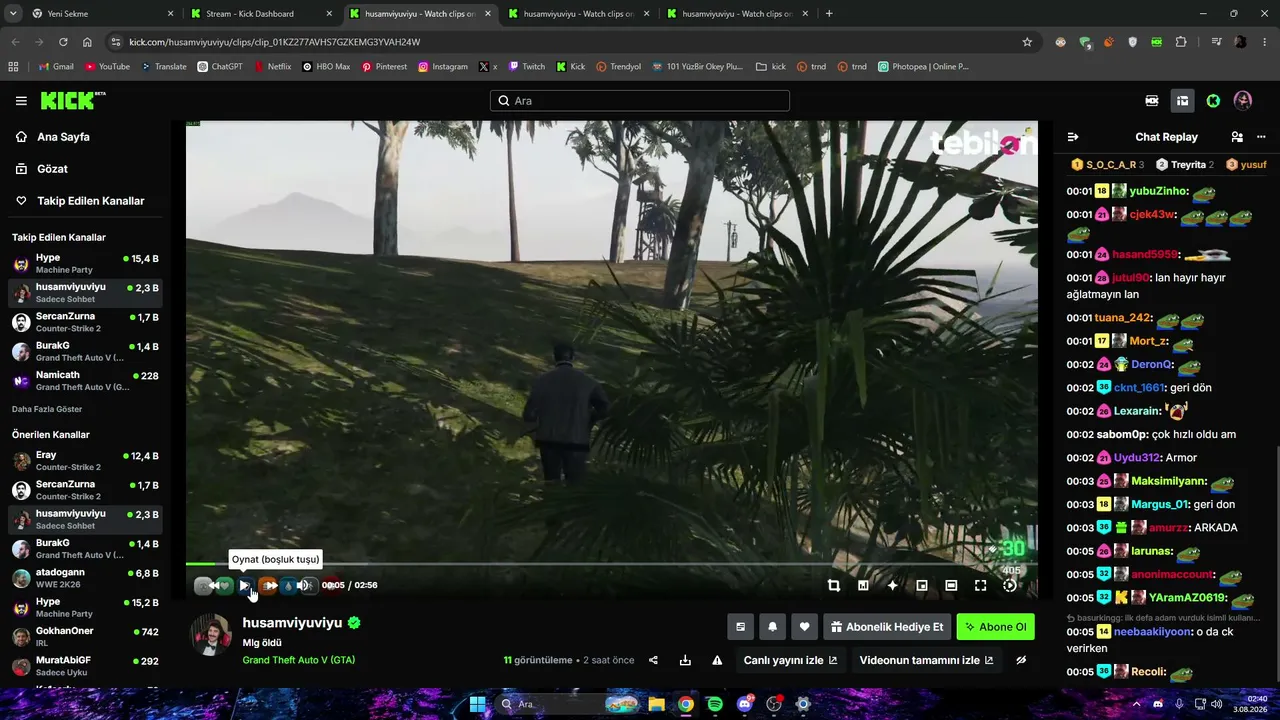Open the hamburger sidebar menu
The width and height of the screenshot is (1280, 720).
[21, 101]
